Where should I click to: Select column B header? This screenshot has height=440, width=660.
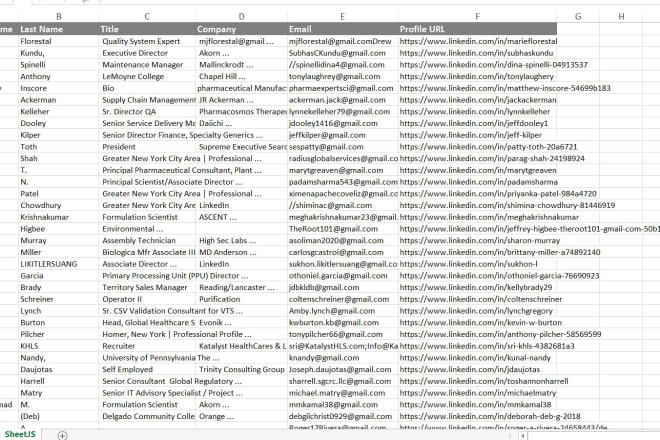pyautogui.click(x=59, y=16)
